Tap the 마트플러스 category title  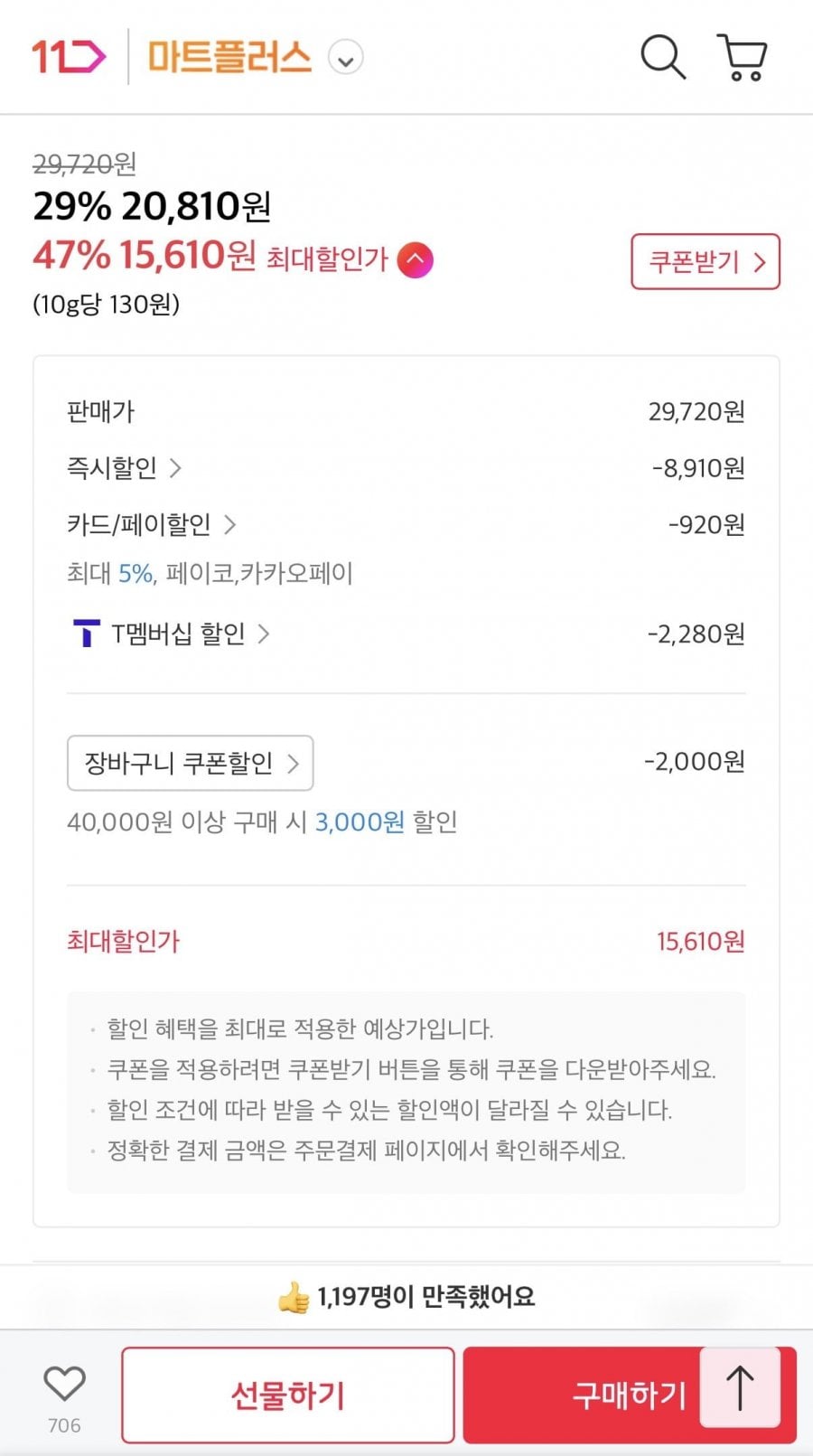(229, 57)
